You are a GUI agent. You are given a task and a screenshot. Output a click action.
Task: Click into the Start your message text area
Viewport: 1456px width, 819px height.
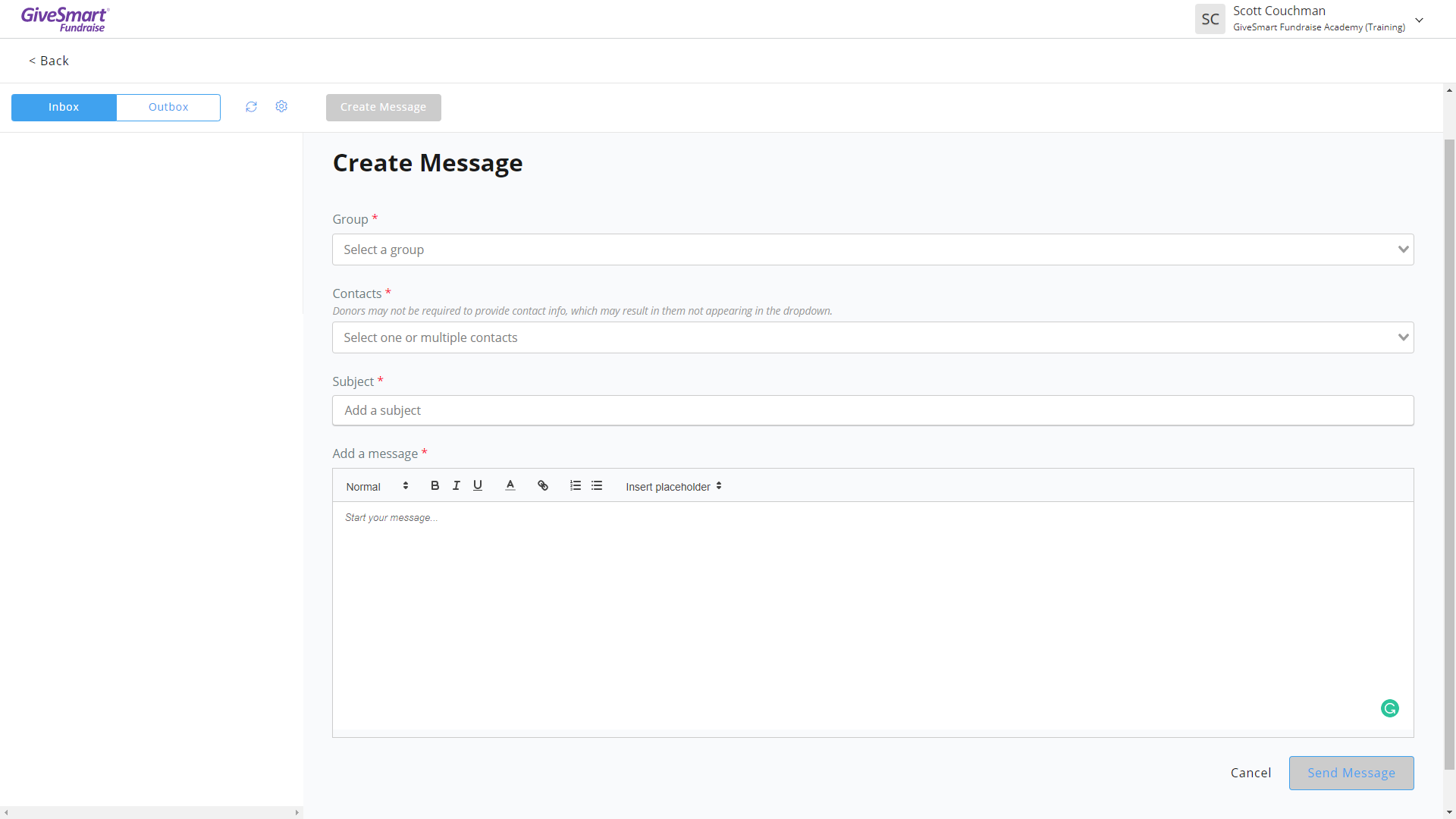873,616
